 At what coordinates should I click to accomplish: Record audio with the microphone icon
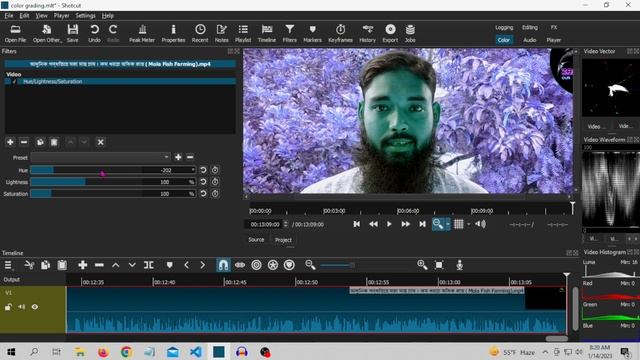point(460,265)
